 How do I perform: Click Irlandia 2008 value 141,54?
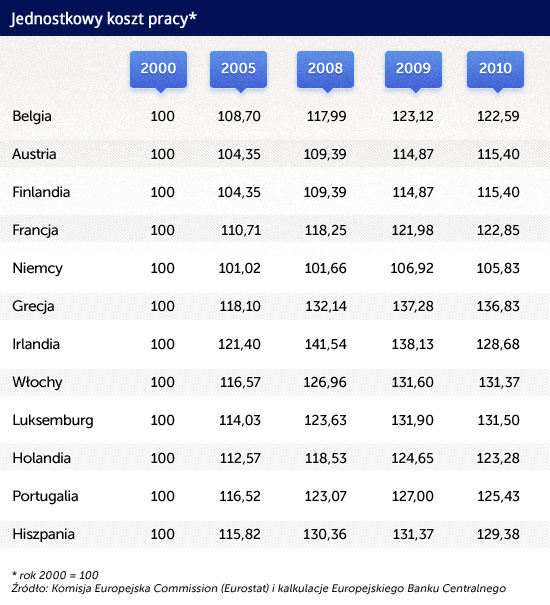tap(326, 344)
